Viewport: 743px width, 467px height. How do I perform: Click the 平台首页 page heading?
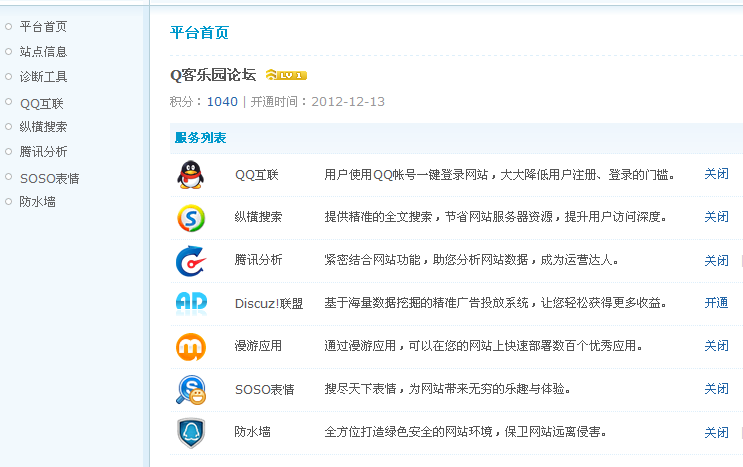[199, 33]
